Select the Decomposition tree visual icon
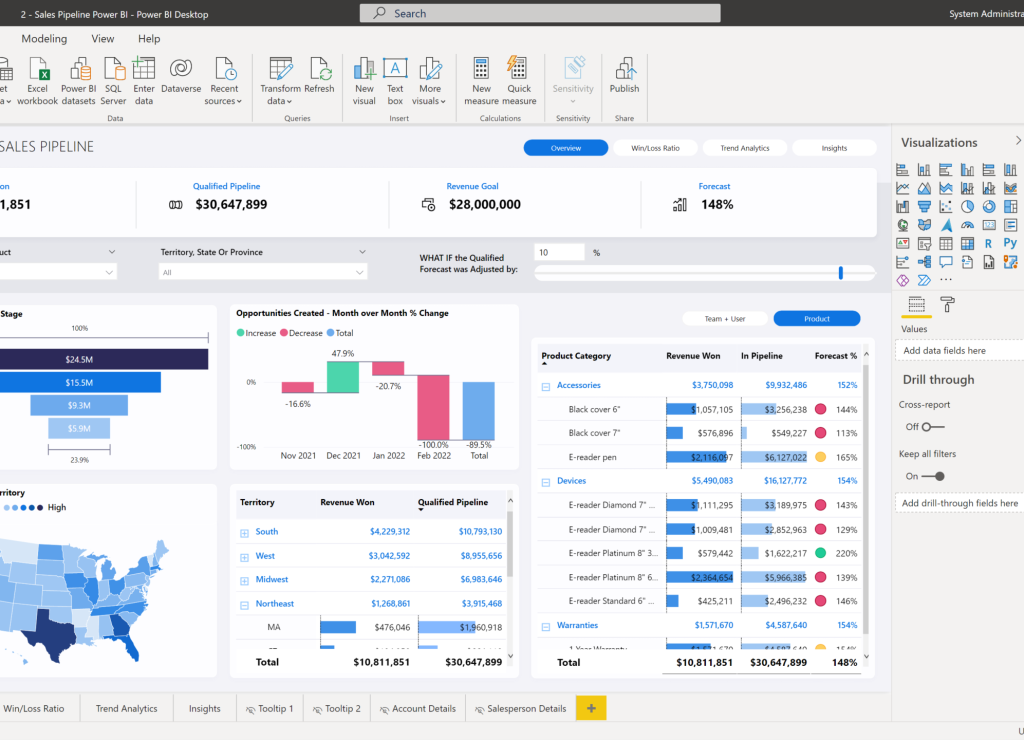The height and width of the screenshot is (740, 1024). point(924,262)
